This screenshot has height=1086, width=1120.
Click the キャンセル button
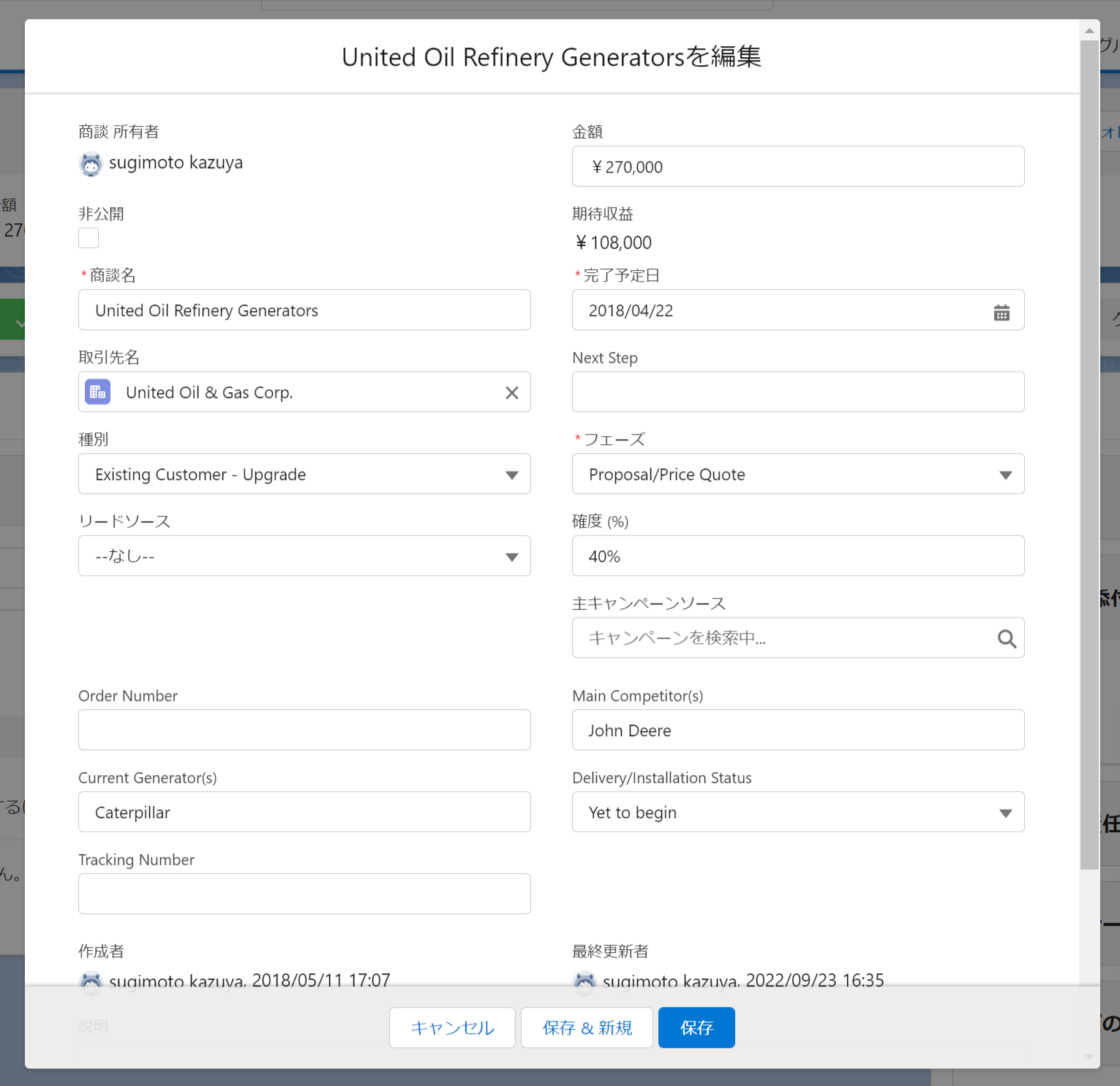pos(452,1027)
